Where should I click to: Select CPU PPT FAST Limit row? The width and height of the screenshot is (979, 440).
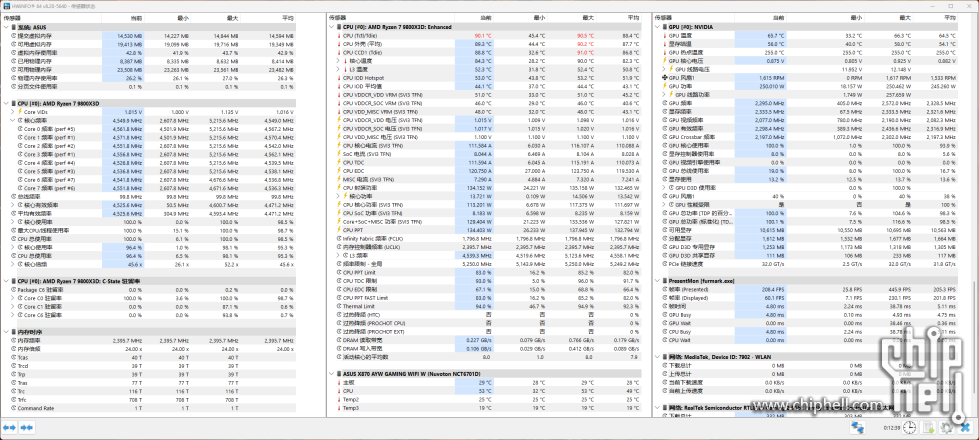[487, 298]
